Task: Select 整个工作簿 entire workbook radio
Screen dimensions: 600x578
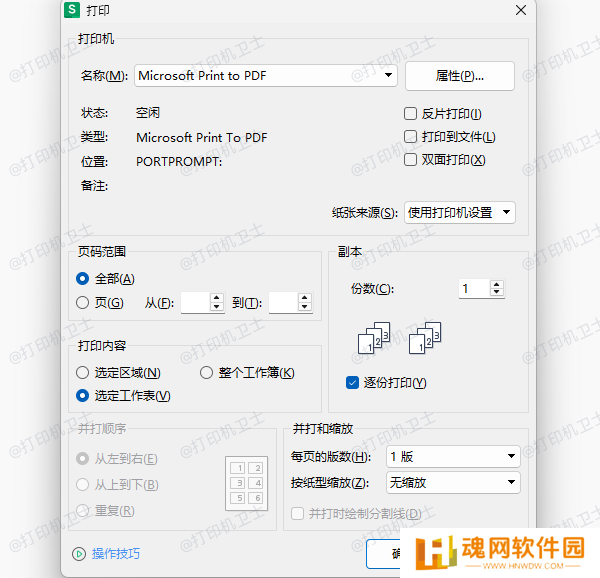Action: point(206,373)
